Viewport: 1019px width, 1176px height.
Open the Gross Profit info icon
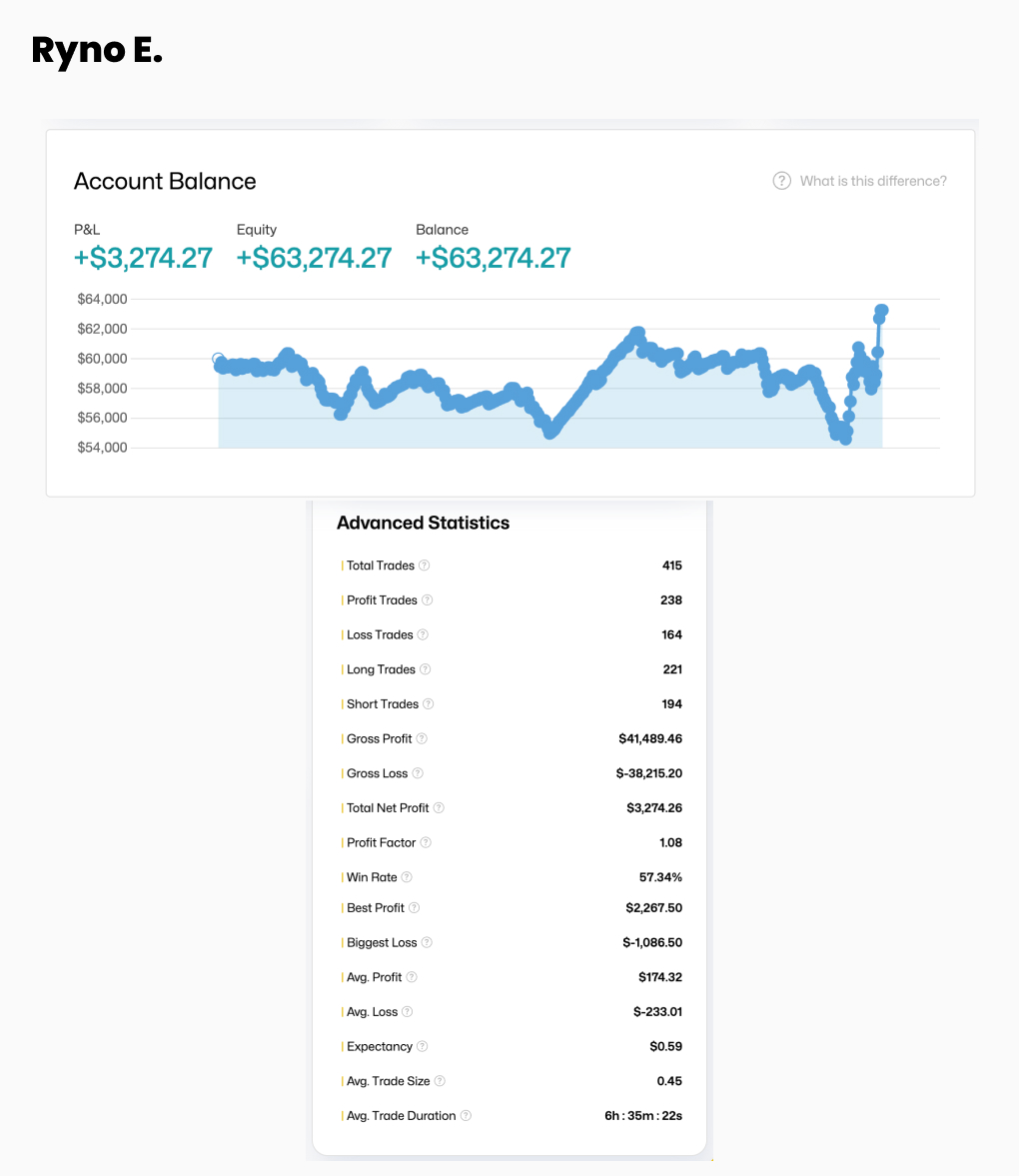point(422,739)
